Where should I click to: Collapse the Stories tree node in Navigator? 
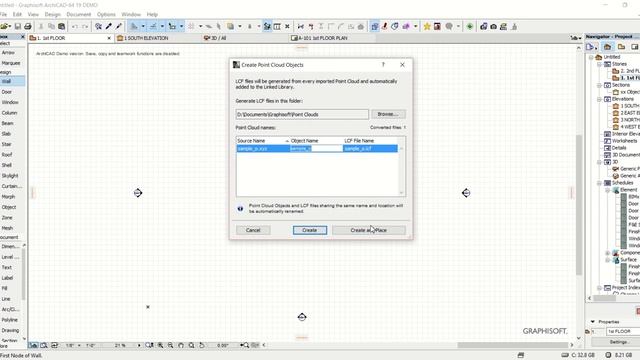click(599, 64)
